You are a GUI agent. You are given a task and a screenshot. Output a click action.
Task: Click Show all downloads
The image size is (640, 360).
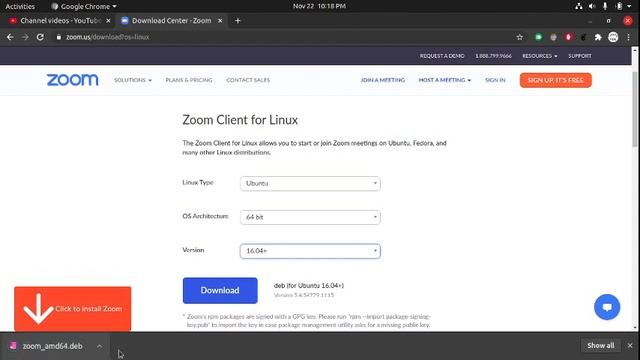pos(600,346)
